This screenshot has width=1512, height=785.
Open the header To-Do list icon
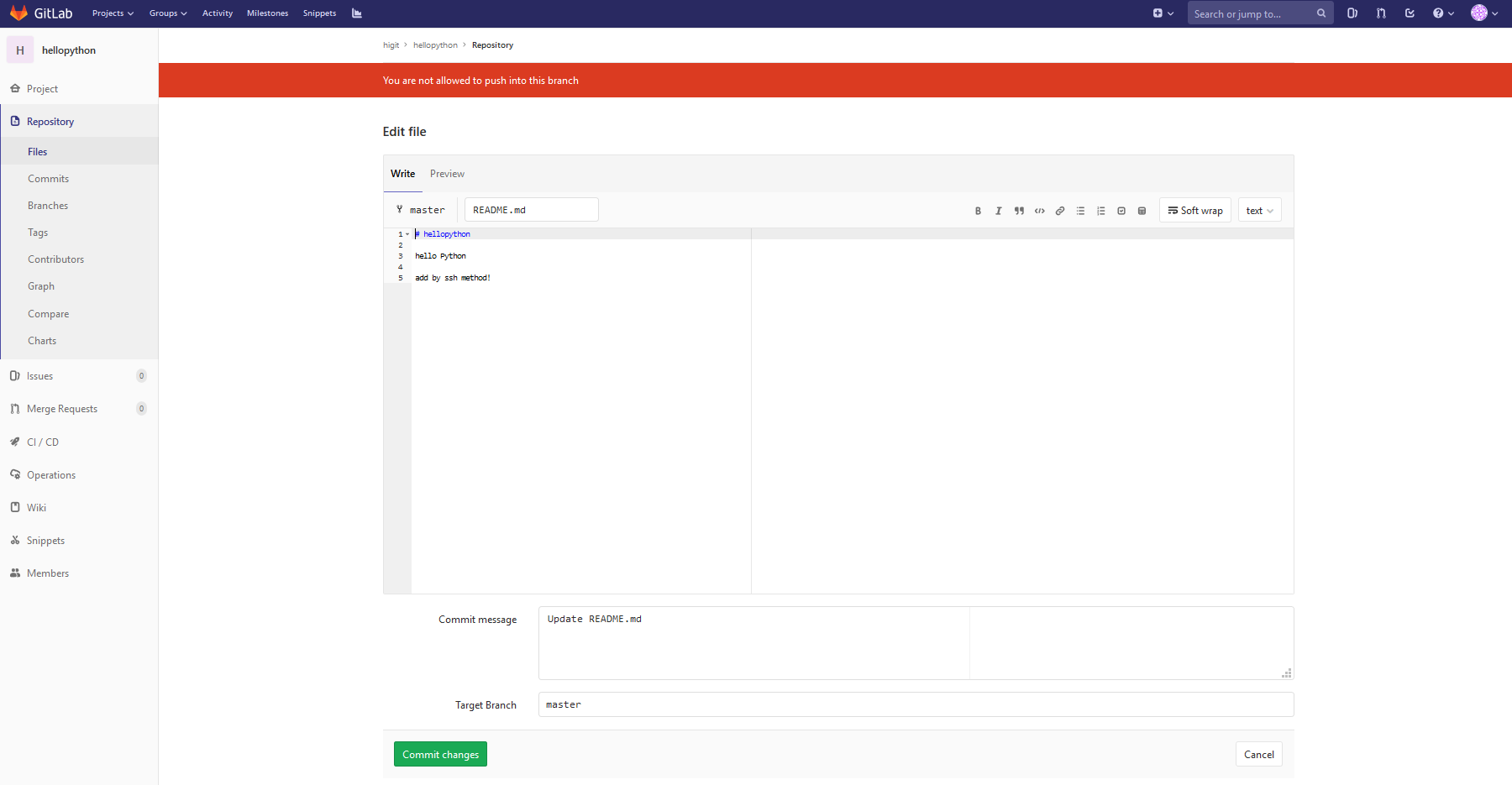tap(1410, 13)
